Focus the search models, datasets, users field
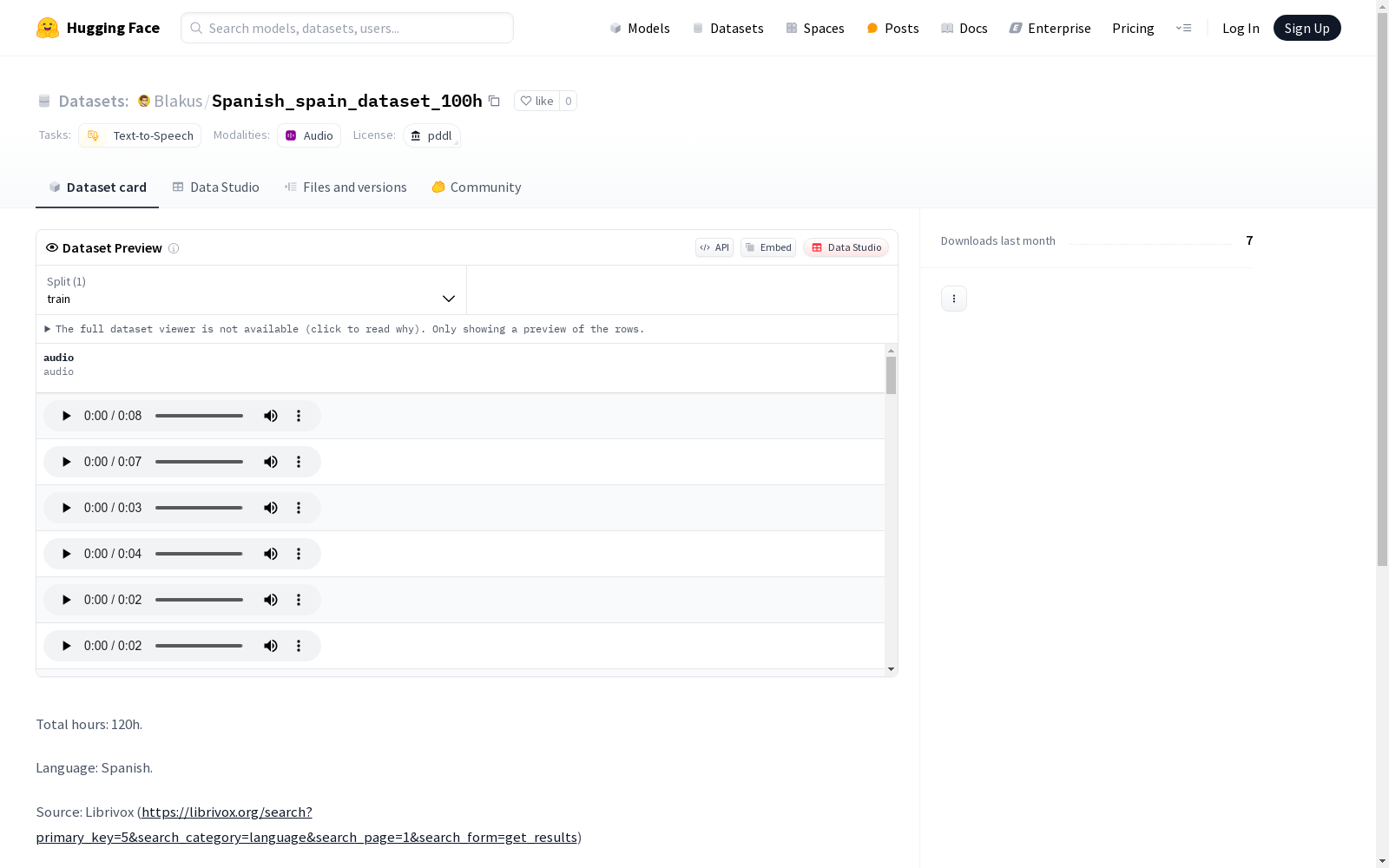Viewport: 1389px width, 868px height. click(347, 28)
